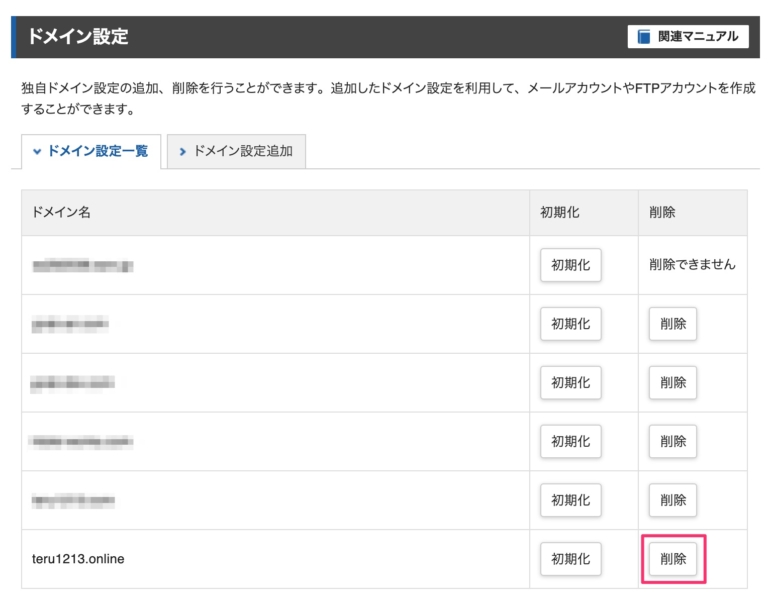768x606 pixels.
Task: Hit 初期化 in the fourth domain row
Action: [570, 441]
